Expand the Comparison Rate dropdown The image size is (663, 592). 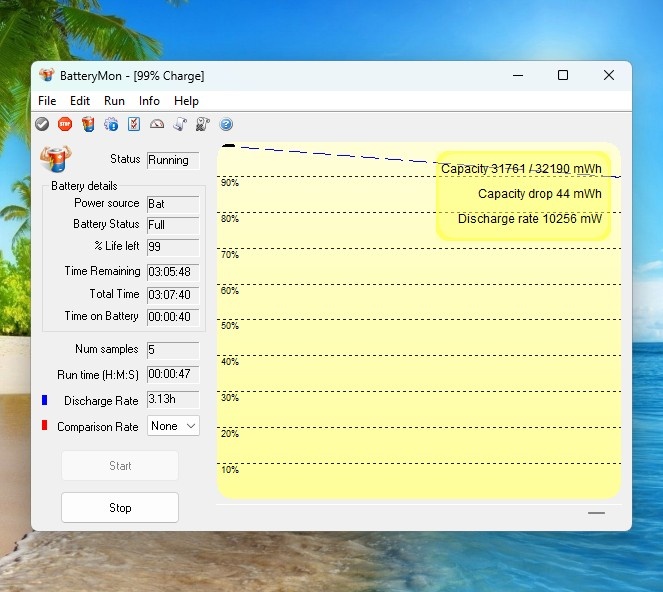point(173,426)
